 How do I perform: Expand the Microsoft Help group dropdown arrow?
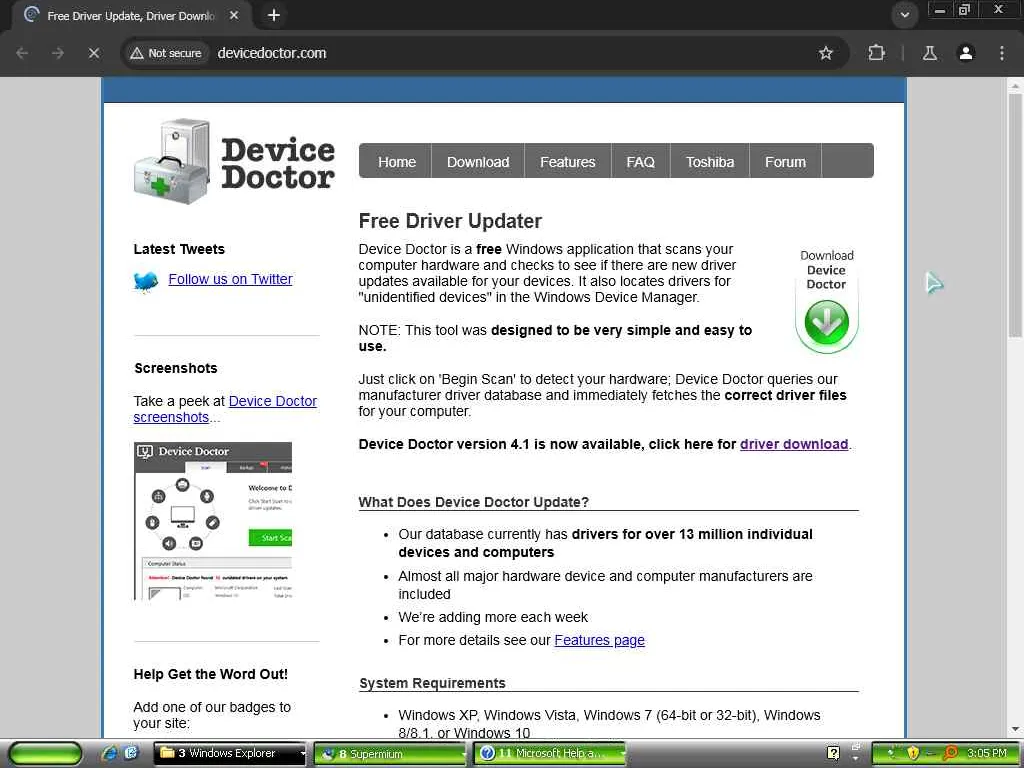pos(622,754)
